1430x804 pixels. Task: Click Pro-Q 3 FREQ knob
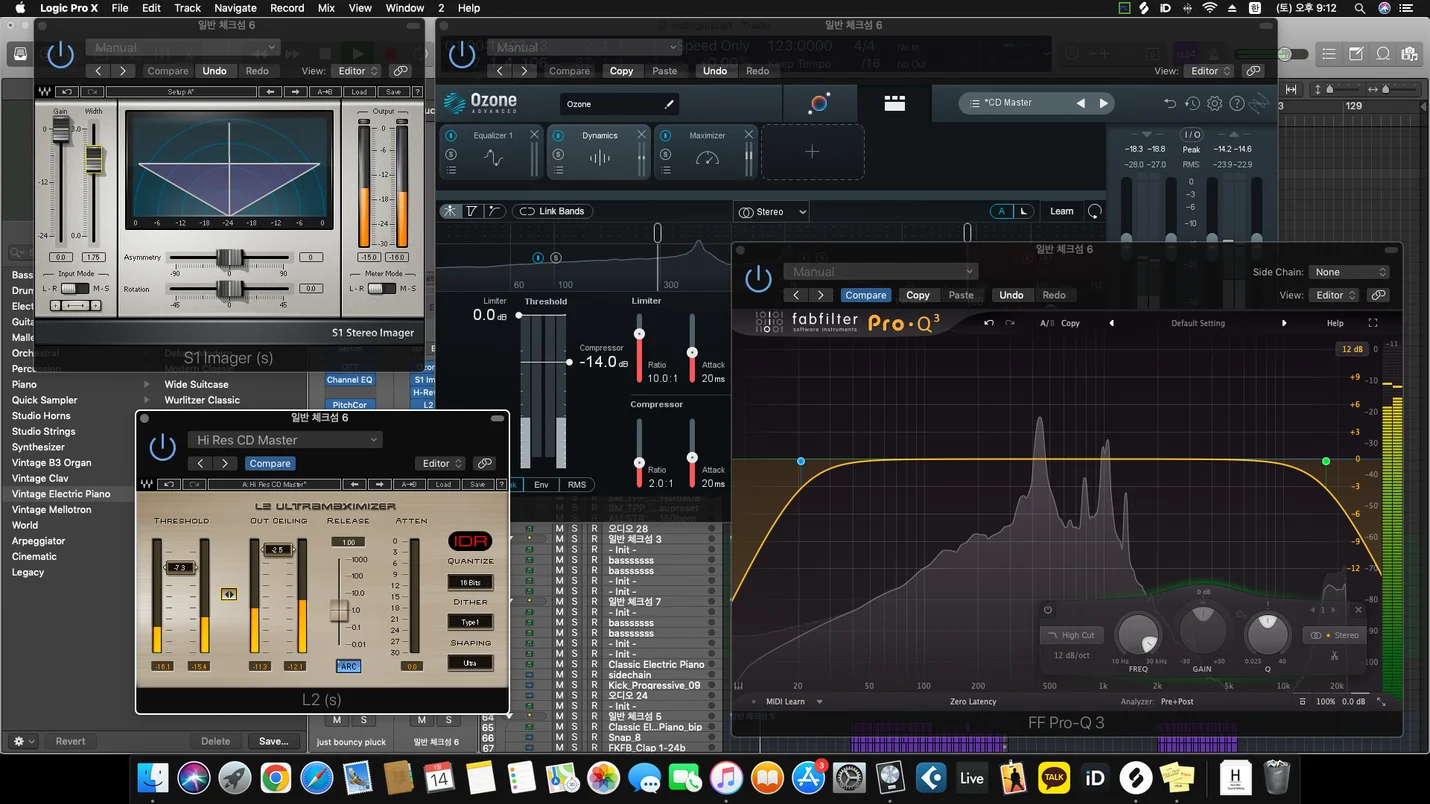pos(1137,634)
